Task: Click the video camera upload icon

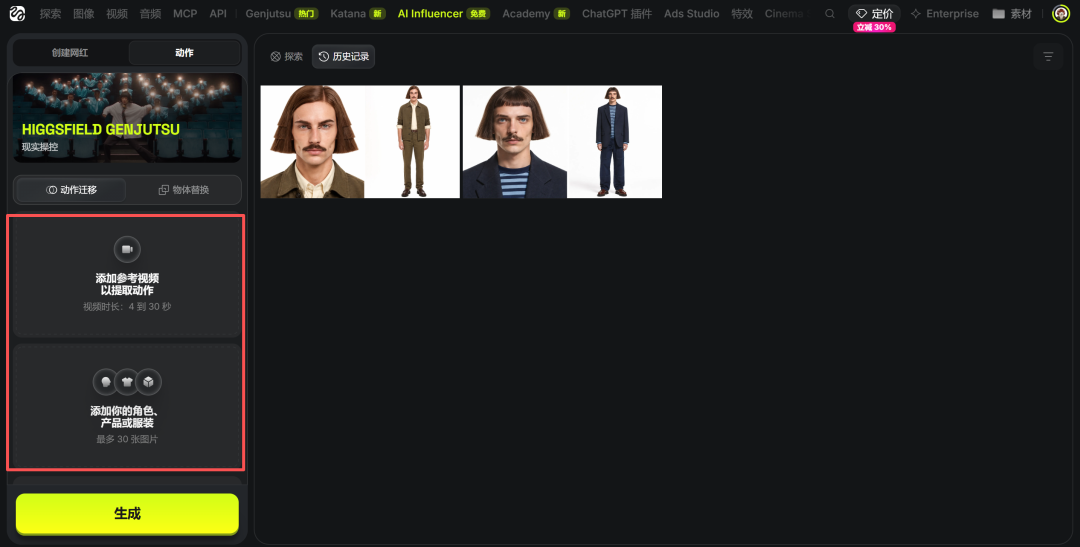Action: point(127,249)
